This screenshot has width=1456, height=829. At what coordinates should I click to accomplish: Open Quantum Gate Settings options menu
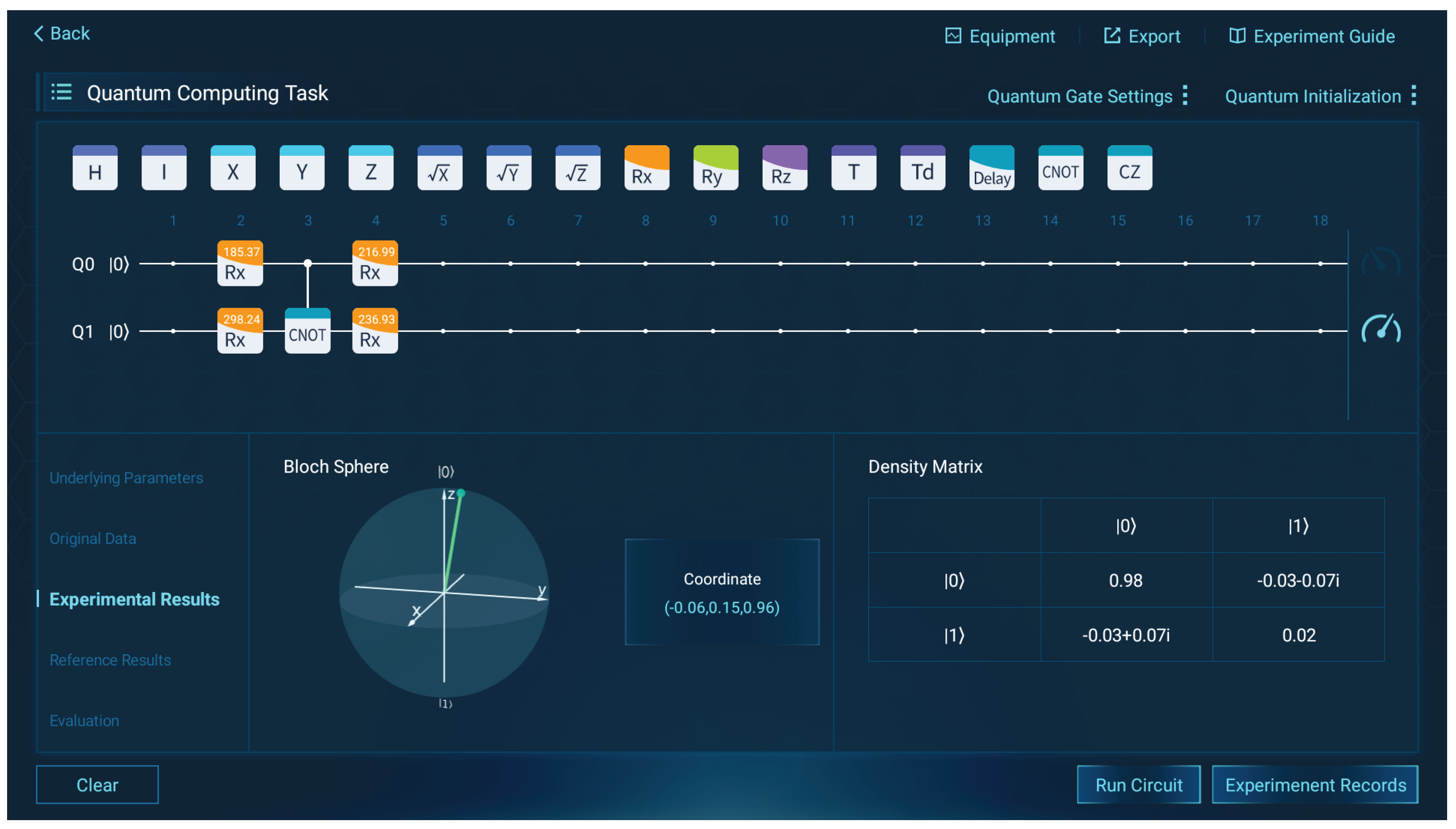pyautogui.click(x=1184, y=96)
